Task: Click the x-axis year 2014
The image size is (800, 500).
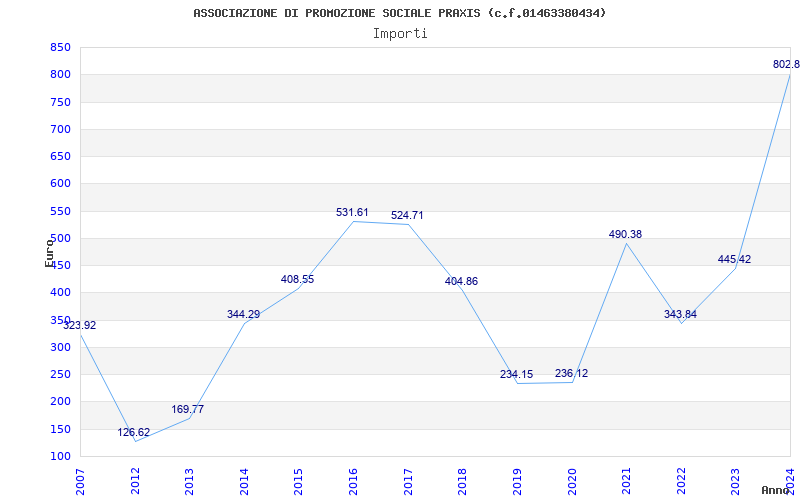Action: tap(244, 482)
